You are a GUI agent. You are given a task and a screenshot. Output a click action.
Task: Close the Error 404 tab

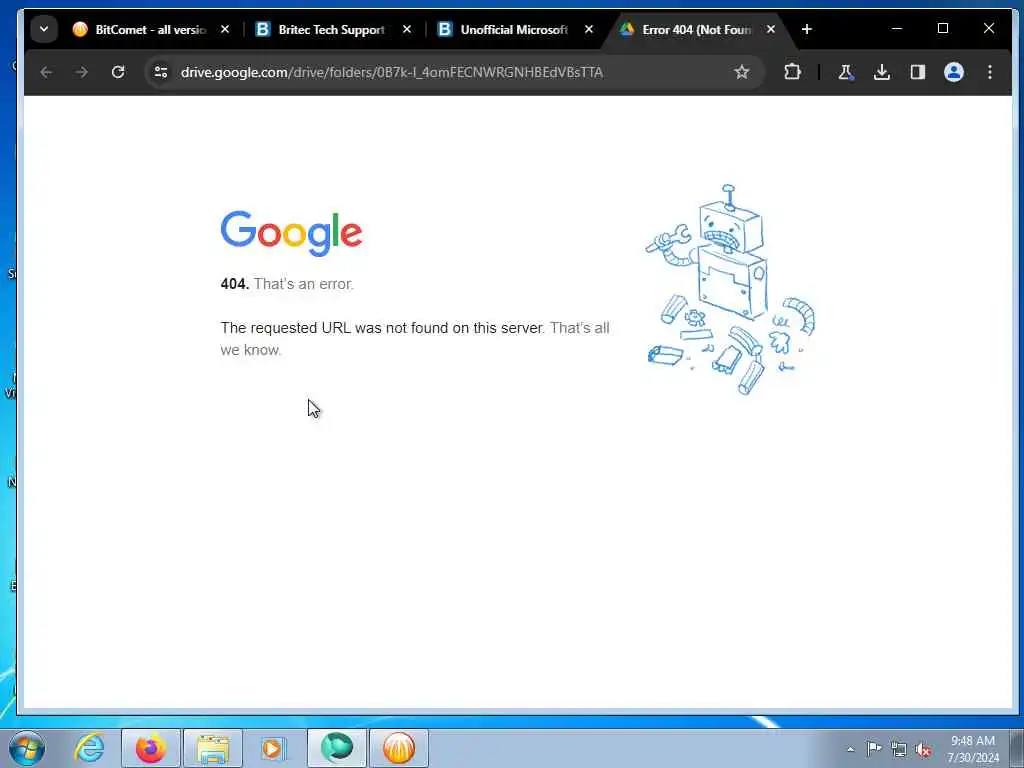point(771,29)
